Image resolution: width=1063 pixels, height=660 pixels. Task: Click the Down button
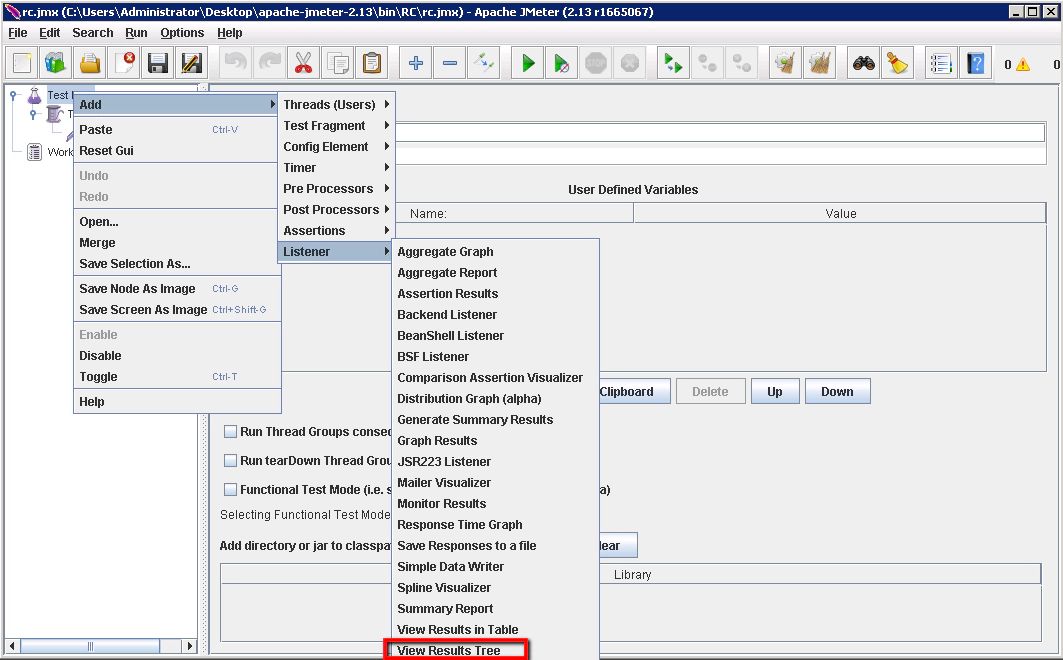(x=837, y=391)
